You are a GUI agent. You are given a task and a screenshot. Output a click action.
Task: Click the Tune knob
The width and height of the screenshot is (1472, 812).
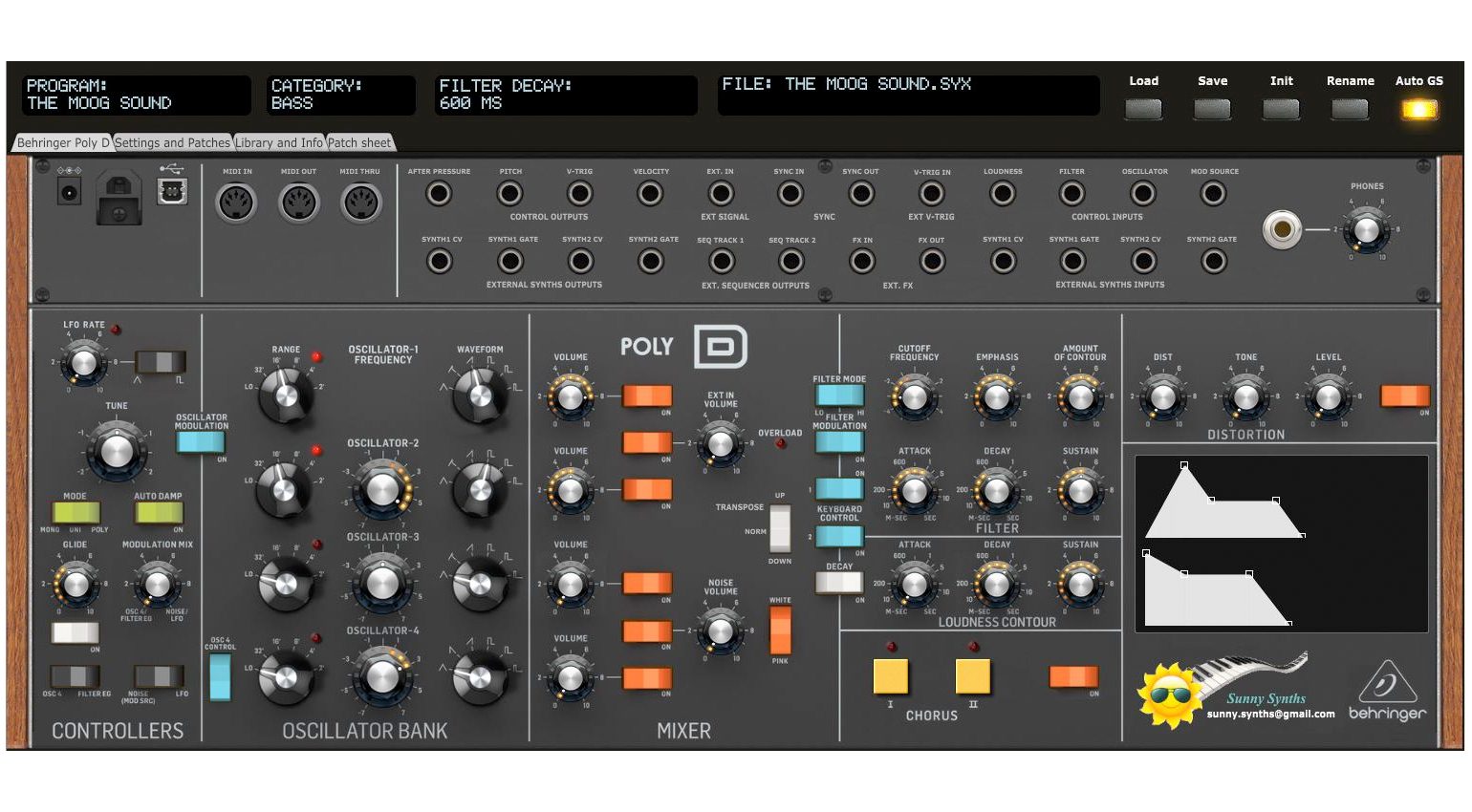117,450
